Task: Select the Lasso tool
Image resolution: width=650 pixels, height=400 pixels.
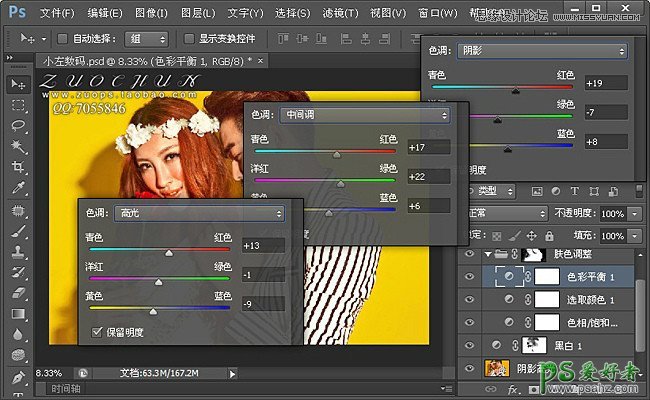Action: (18, 127)
